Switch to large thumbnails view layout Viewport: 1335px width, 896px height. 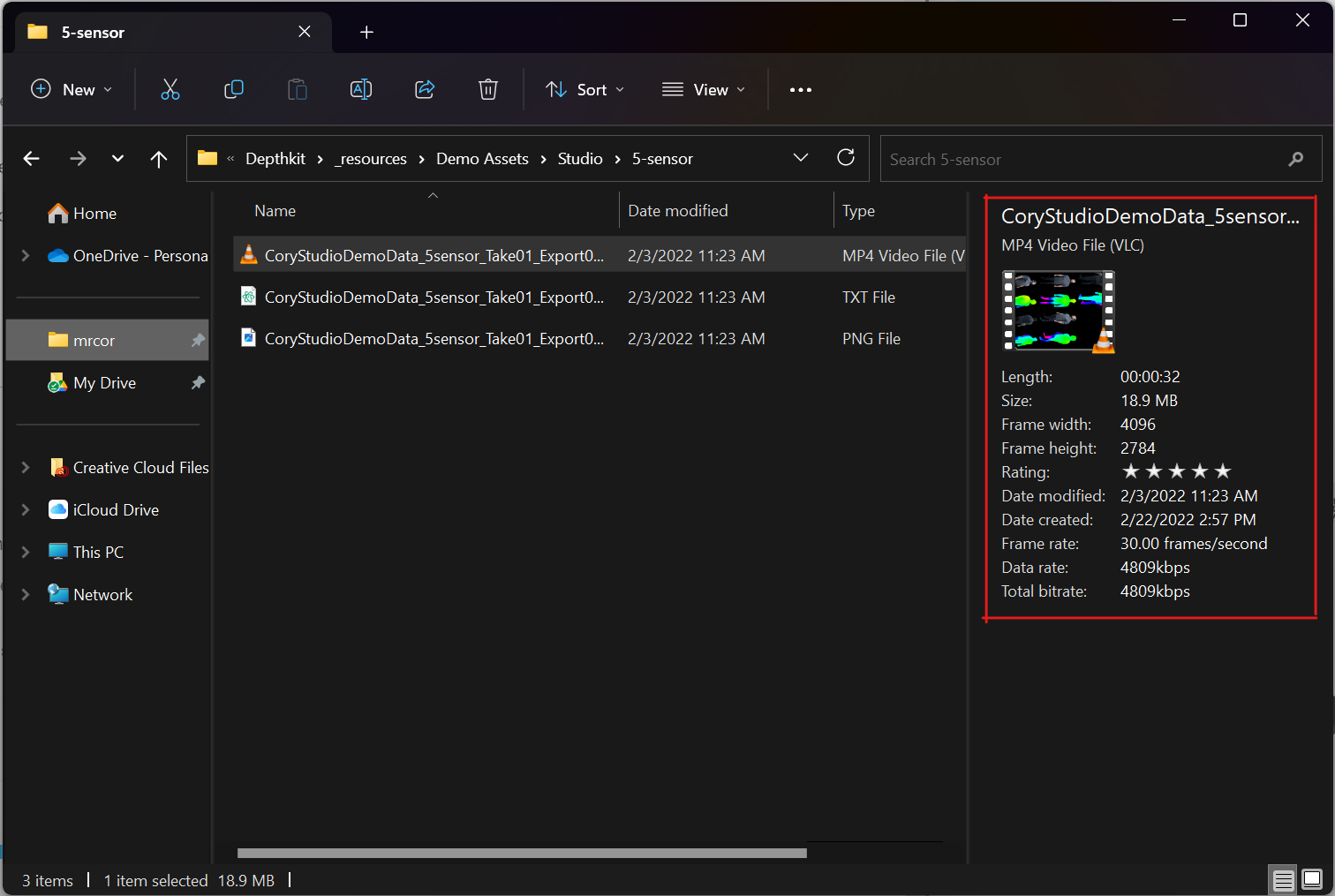pyautogui.click(x=1312, y=880)
